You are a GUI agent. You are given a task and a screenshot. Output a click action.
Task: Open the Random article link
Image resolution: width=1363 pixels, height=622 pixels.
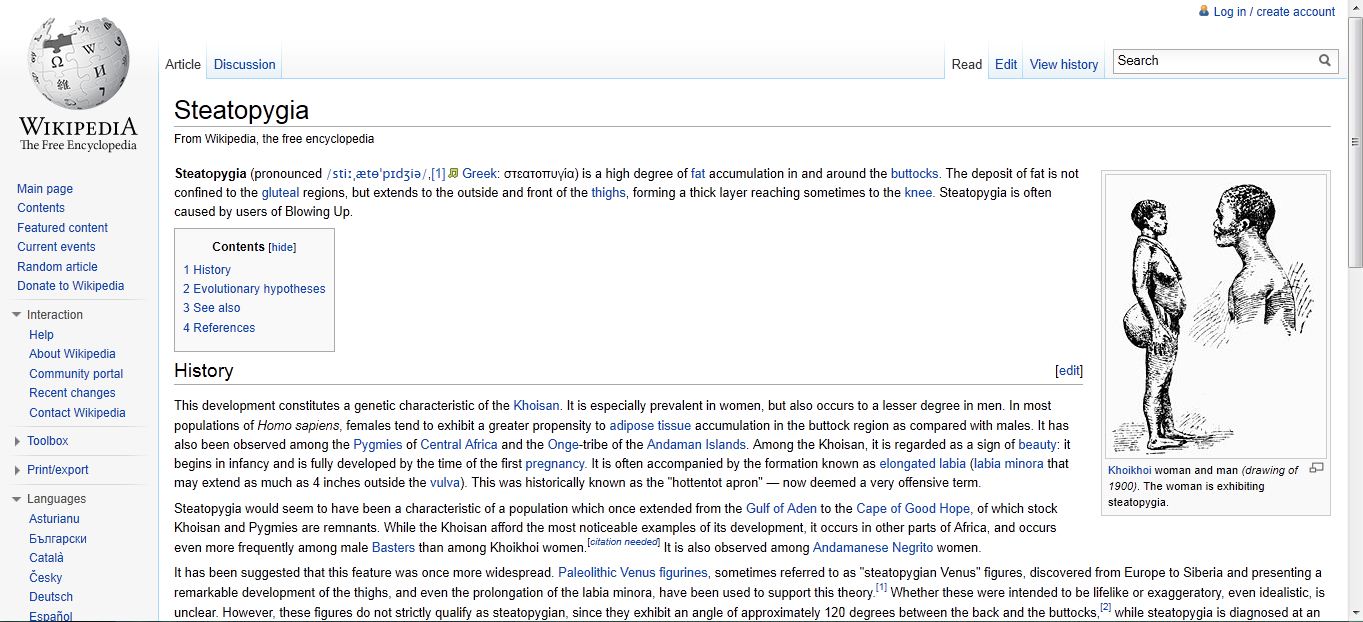(57, 267)
